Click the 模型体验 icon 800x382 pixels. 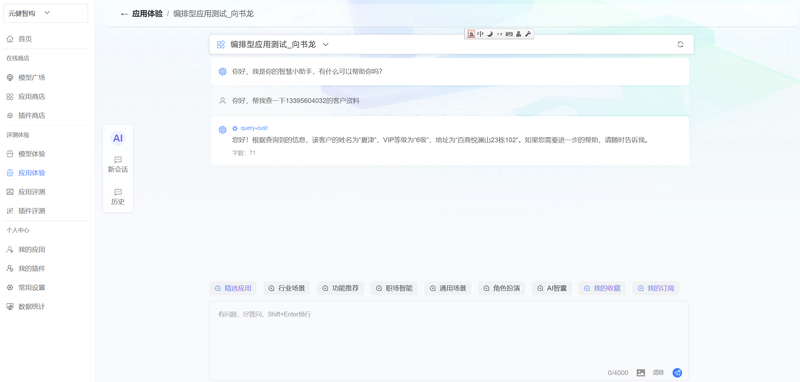[10, 154]
